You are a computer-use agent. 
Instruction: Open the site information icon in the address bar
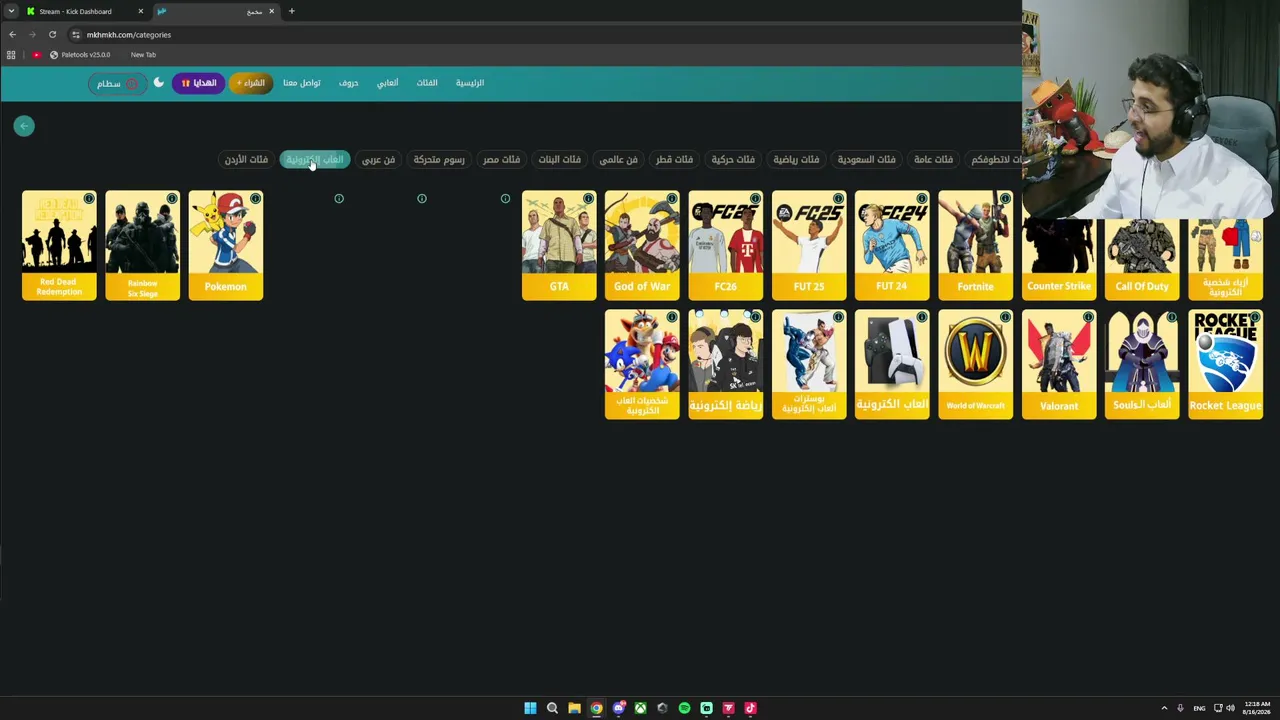click(x=76, y=34)
